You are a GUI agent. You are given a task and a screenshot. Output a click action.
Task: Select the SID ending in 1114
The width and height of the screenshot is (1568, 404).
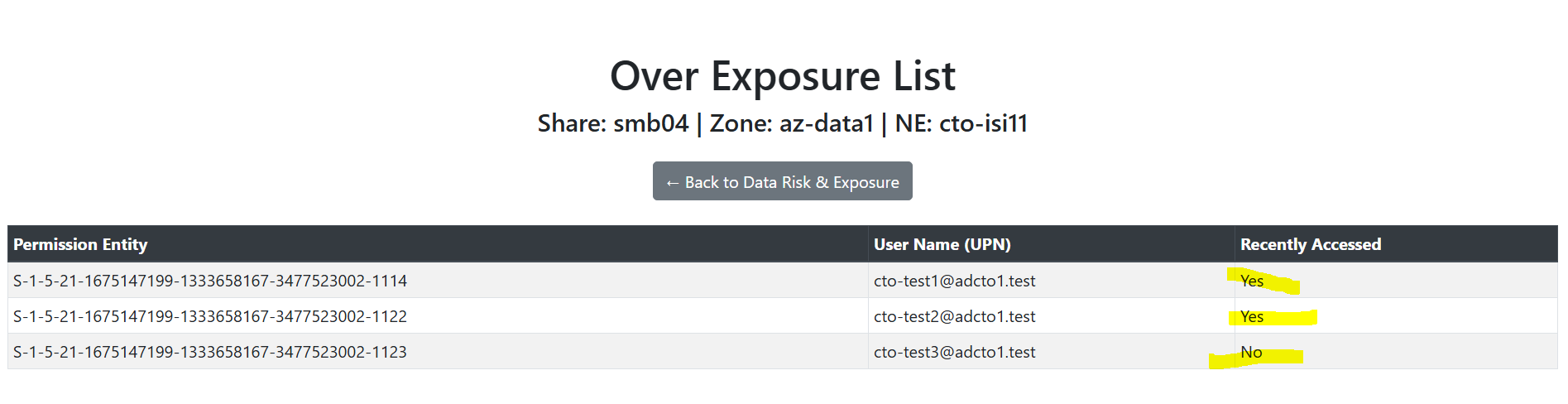click(210, 281)
